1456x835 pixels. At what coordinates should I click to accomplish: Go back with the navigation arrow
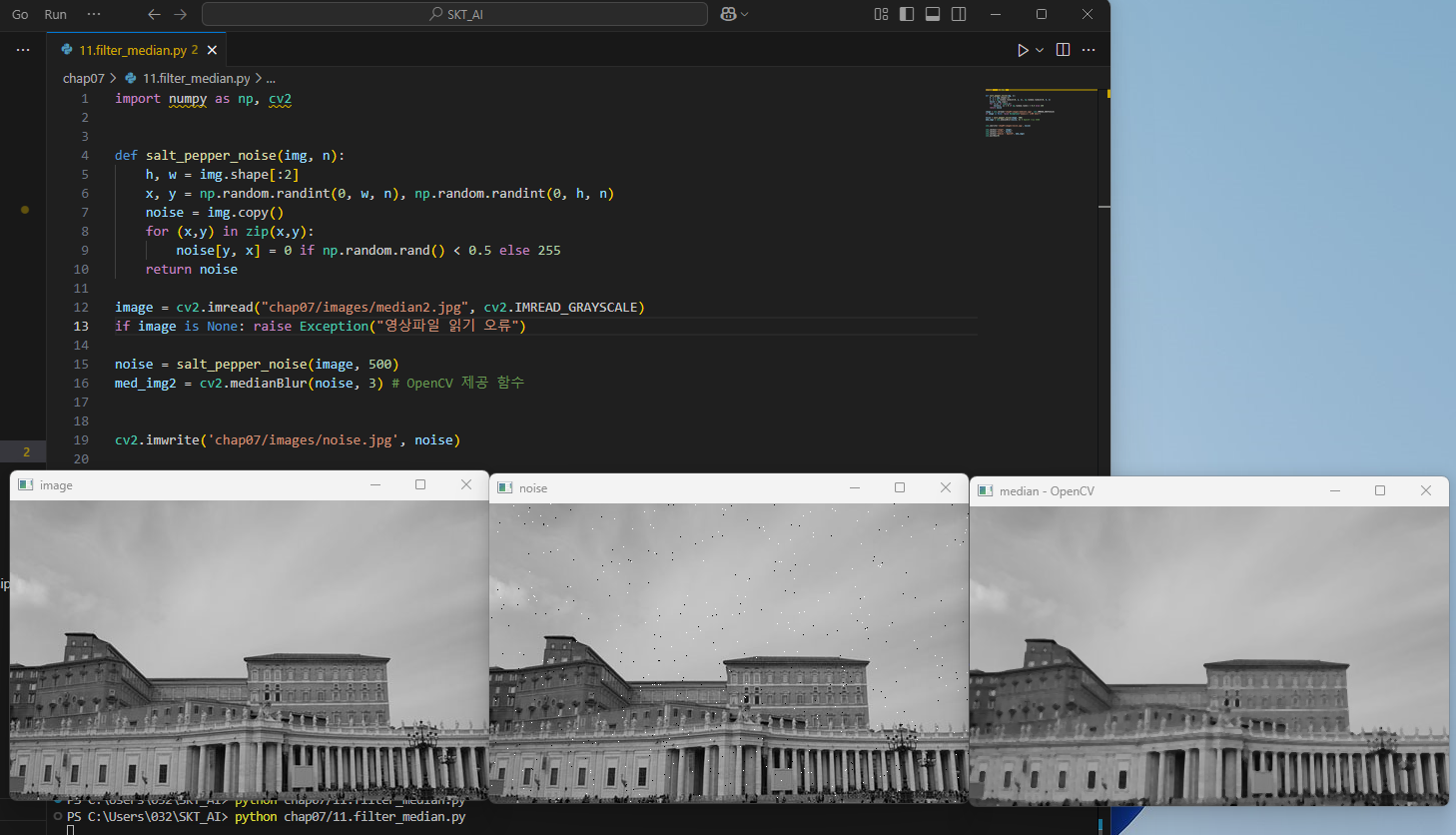(154, 14)
